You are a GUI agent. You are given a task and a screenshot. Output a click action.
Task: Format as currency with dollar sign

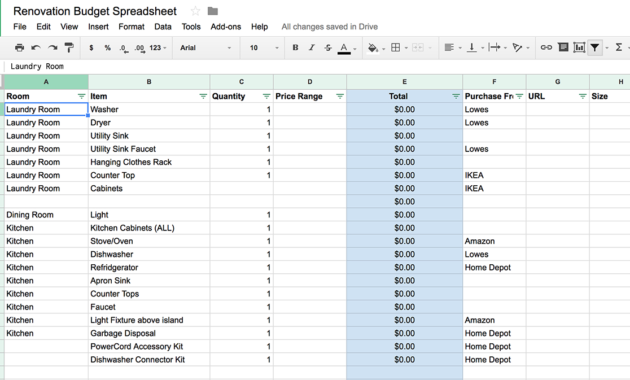91,48
